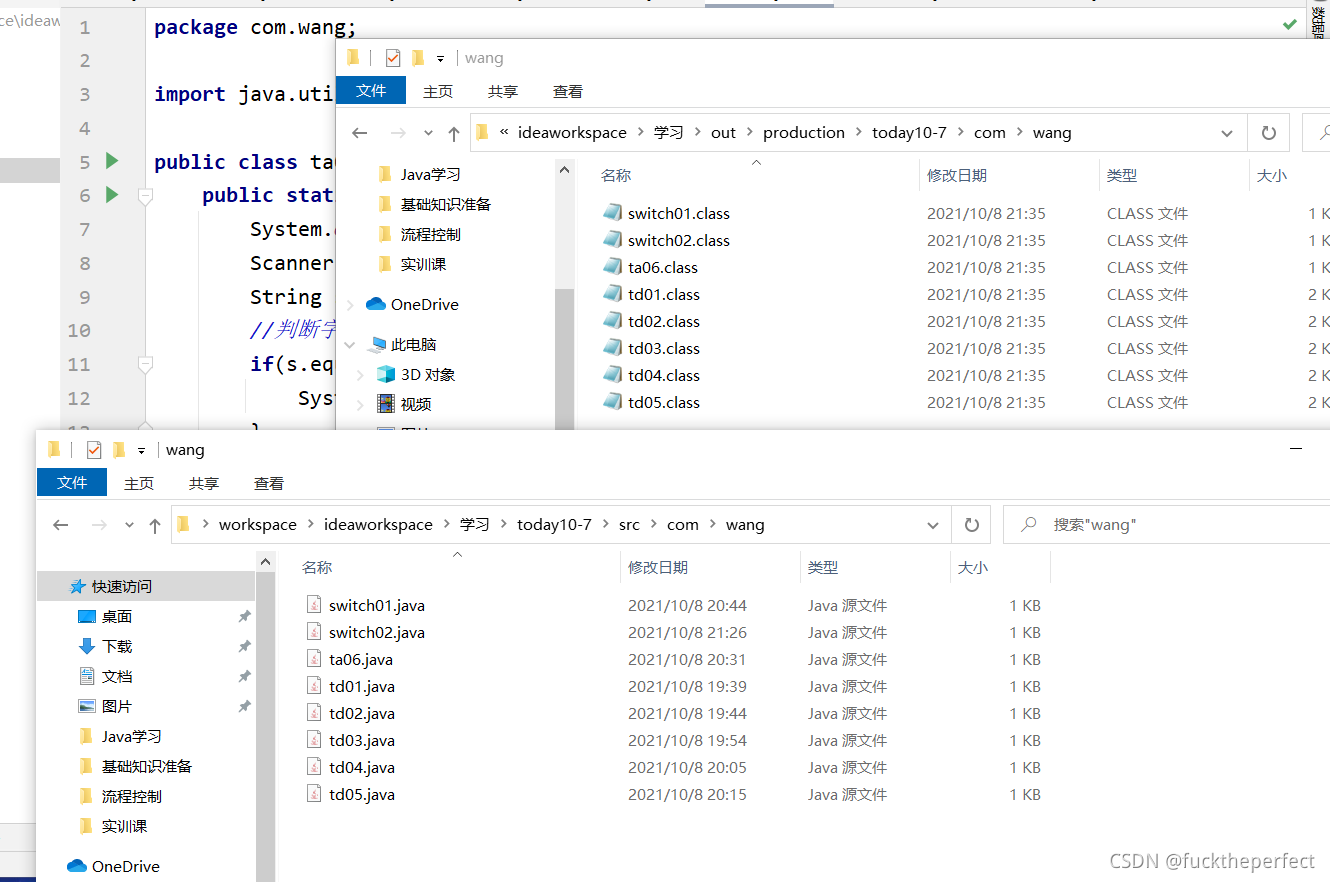
Task: Switch to 共享 tab in the lower wang window
Action: click(204, 483)
